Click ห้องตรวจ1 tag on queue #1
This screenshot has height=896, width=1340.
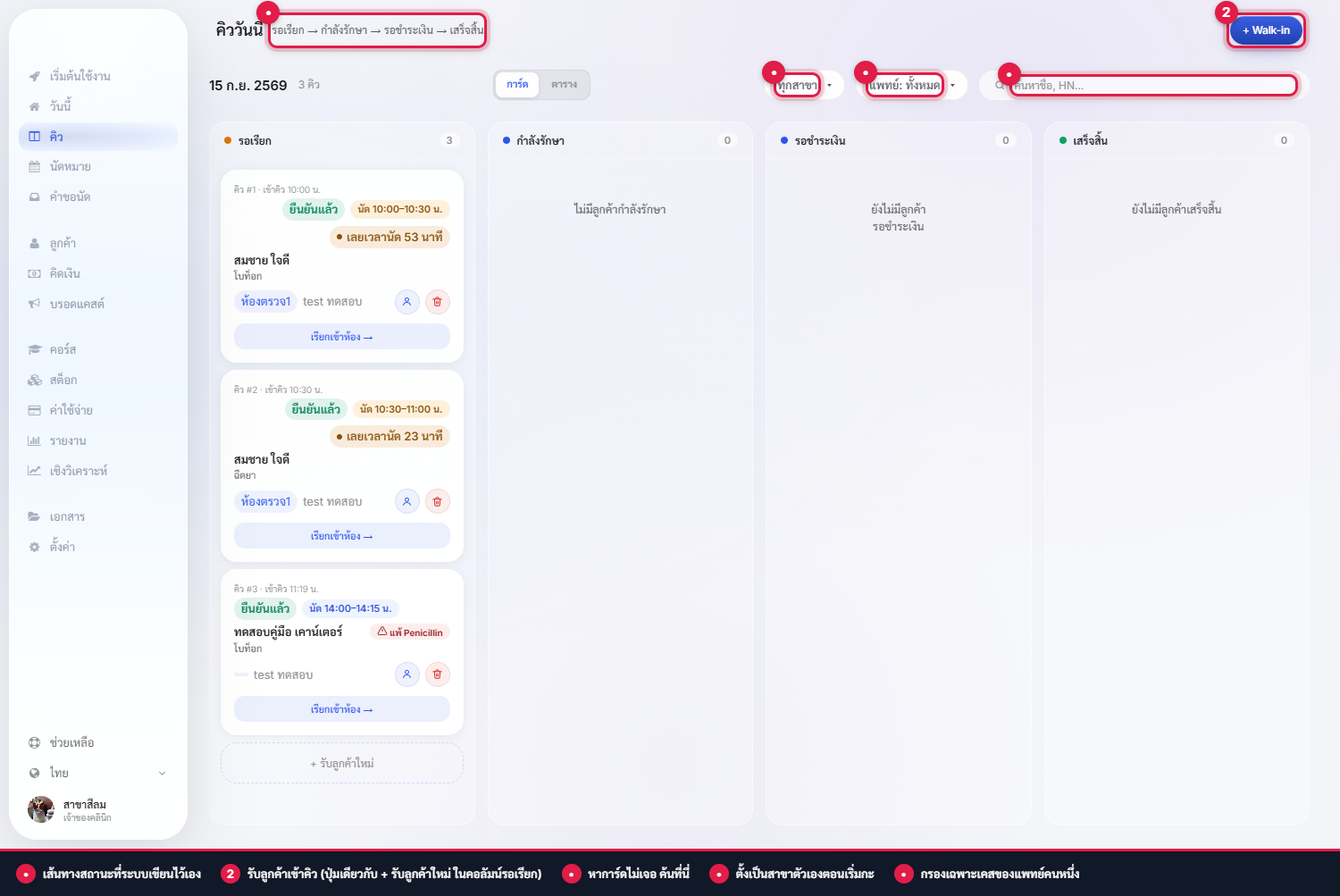(265, 302)
